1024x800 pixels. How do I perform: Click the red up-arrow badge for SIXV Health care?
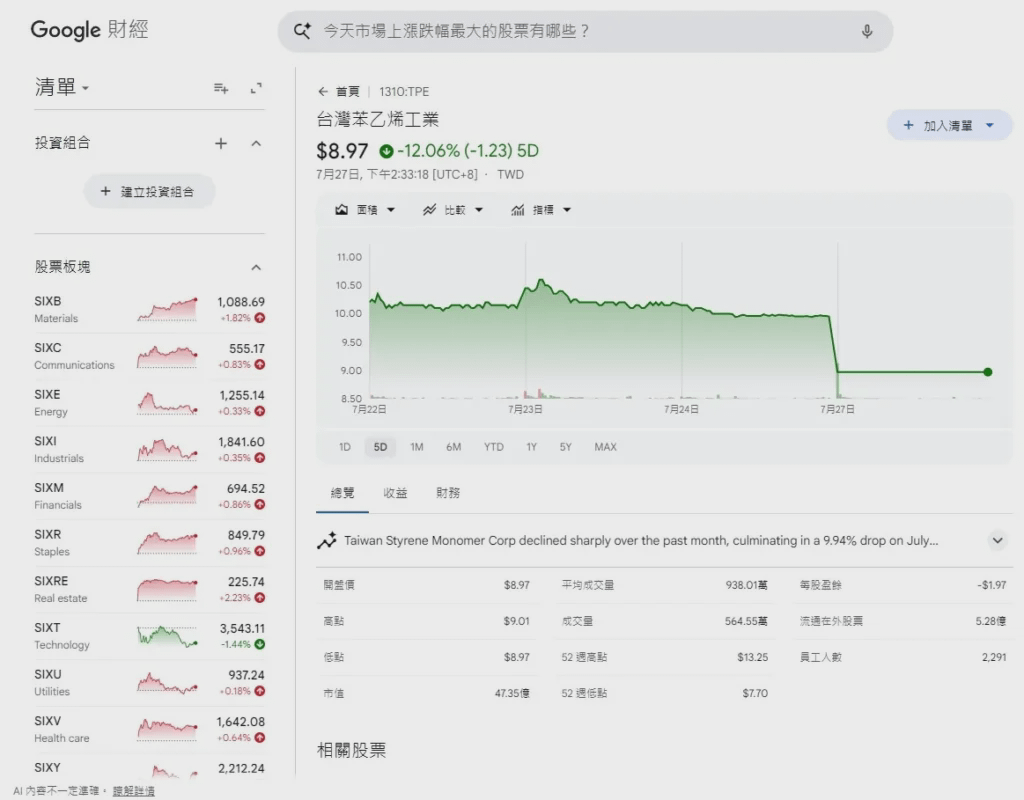click(x=260, y=738)
